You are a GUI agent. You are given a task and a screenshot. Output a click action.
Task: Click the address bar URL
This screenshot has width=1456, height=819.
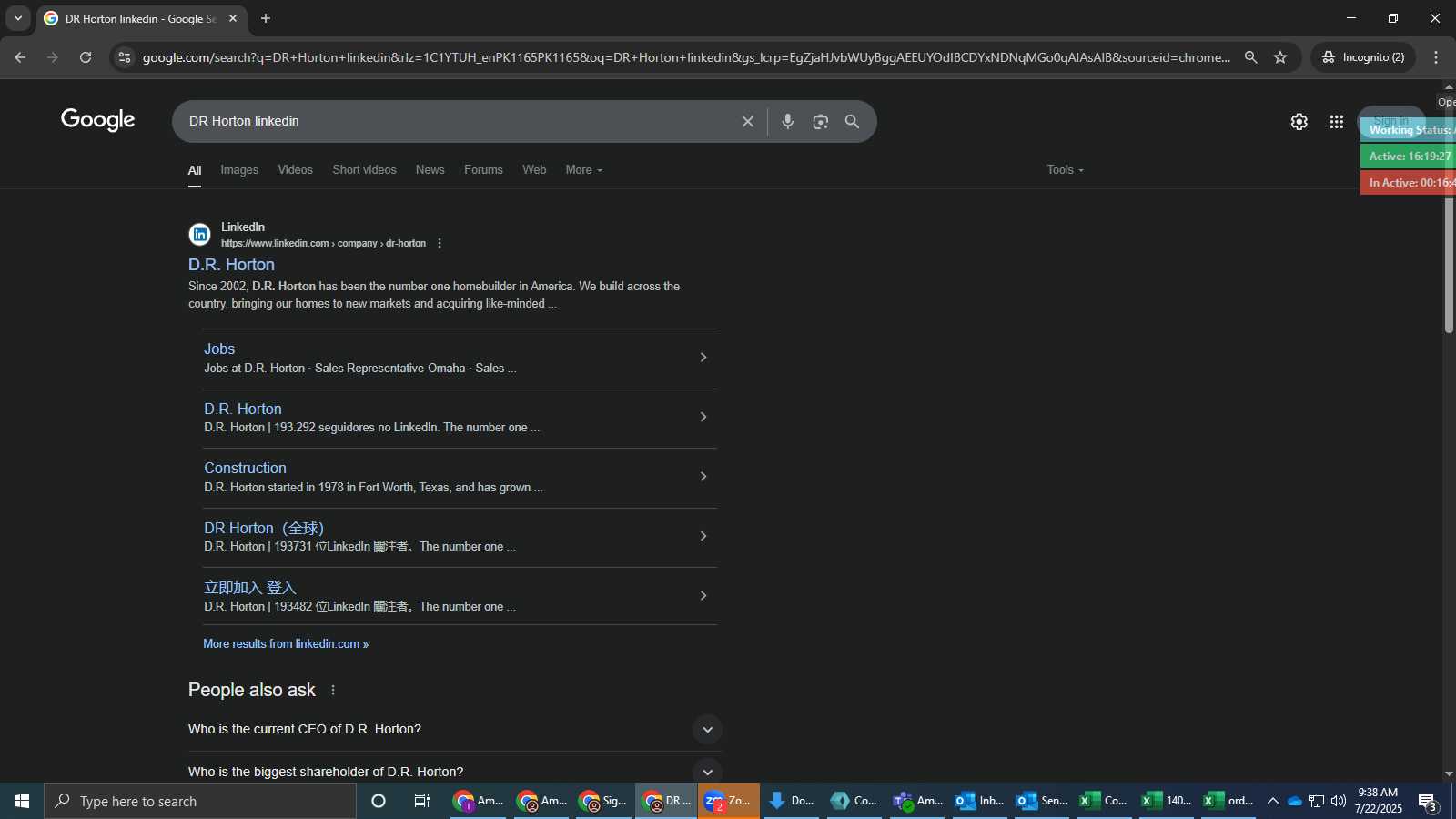click(686, 57)
